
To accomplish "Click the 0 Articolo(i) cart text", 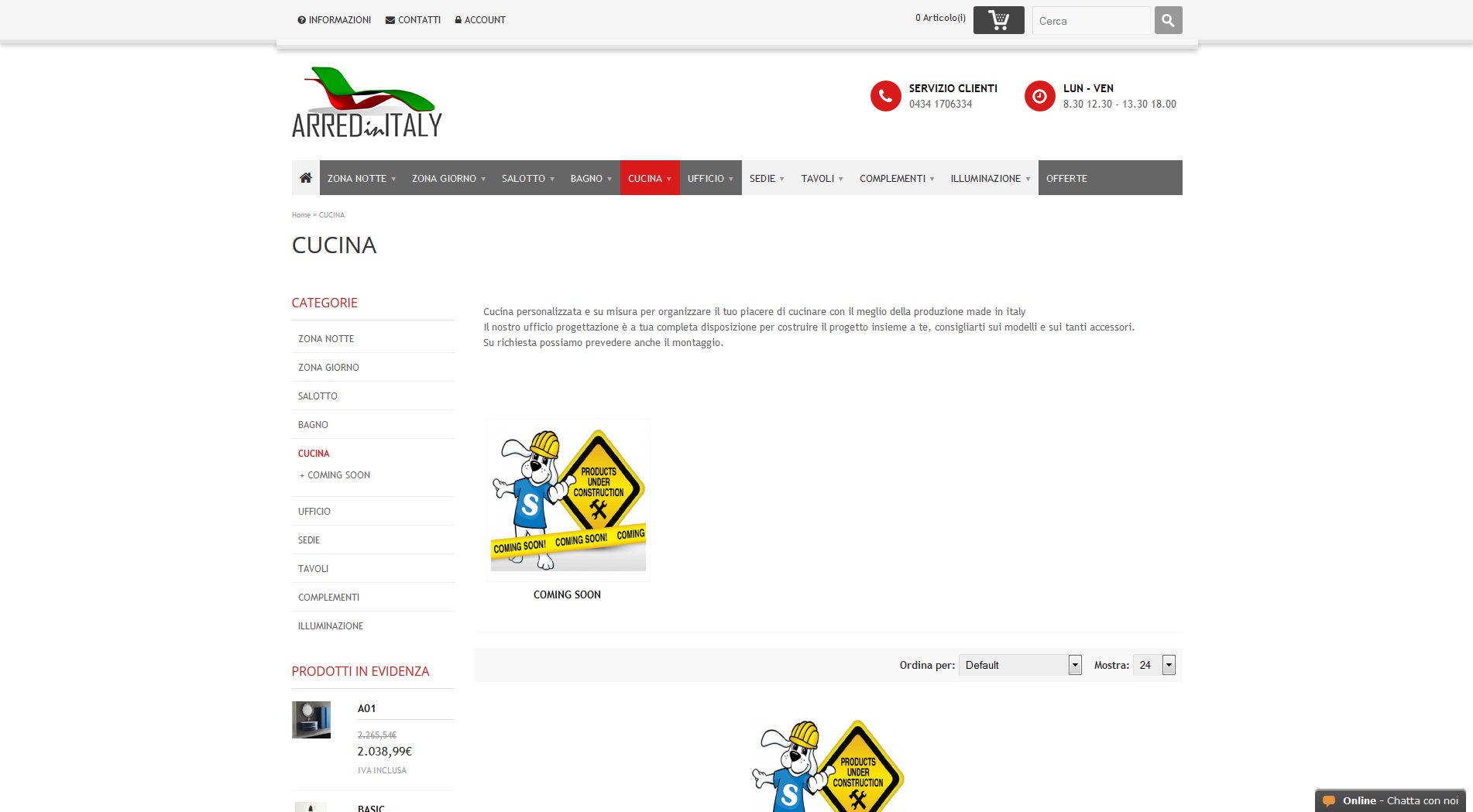I will click(x=940, y=18).
